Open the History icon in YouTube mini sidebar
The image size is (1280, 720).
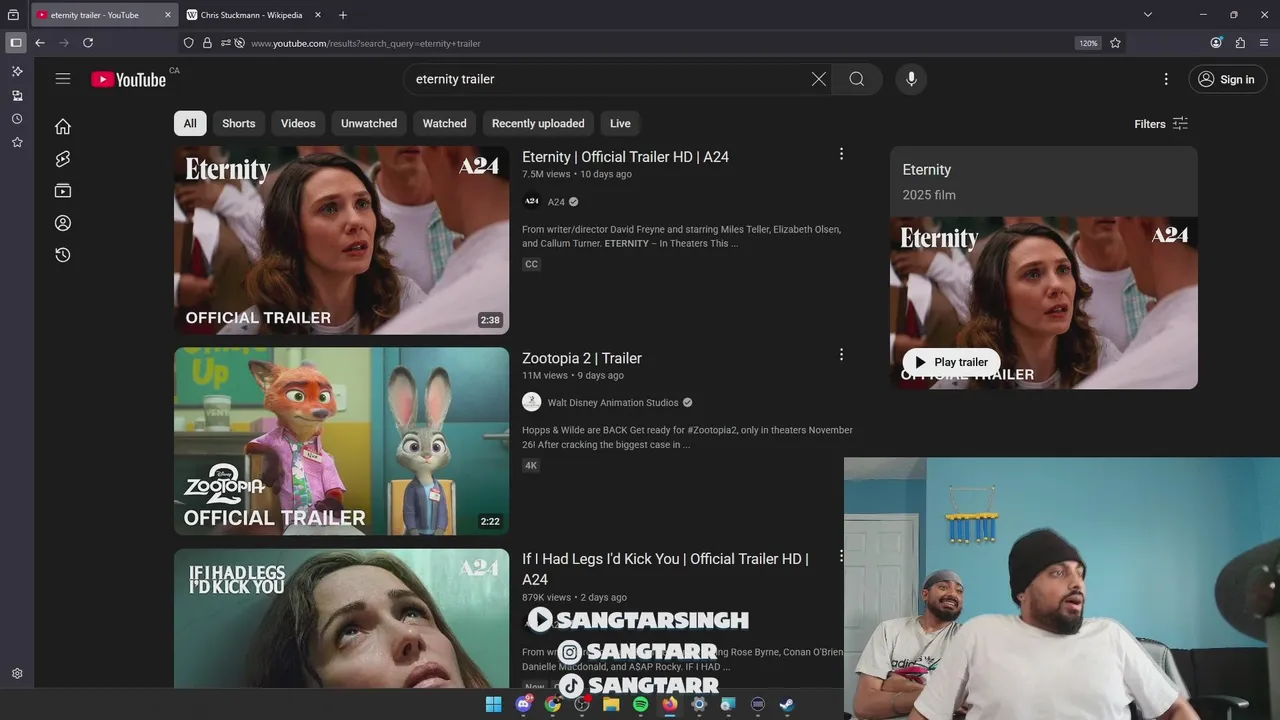(63, 254)
